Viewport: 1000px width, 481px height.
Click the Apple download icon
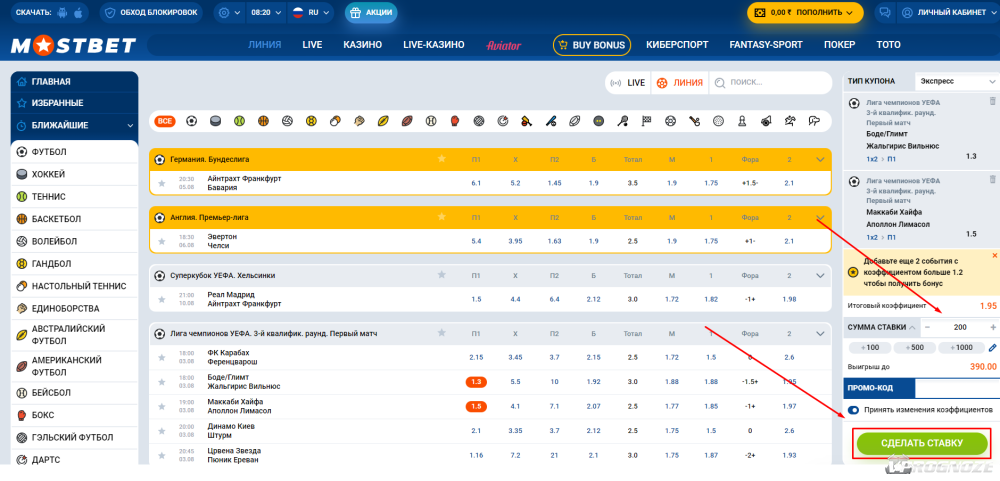click(80, 13)
